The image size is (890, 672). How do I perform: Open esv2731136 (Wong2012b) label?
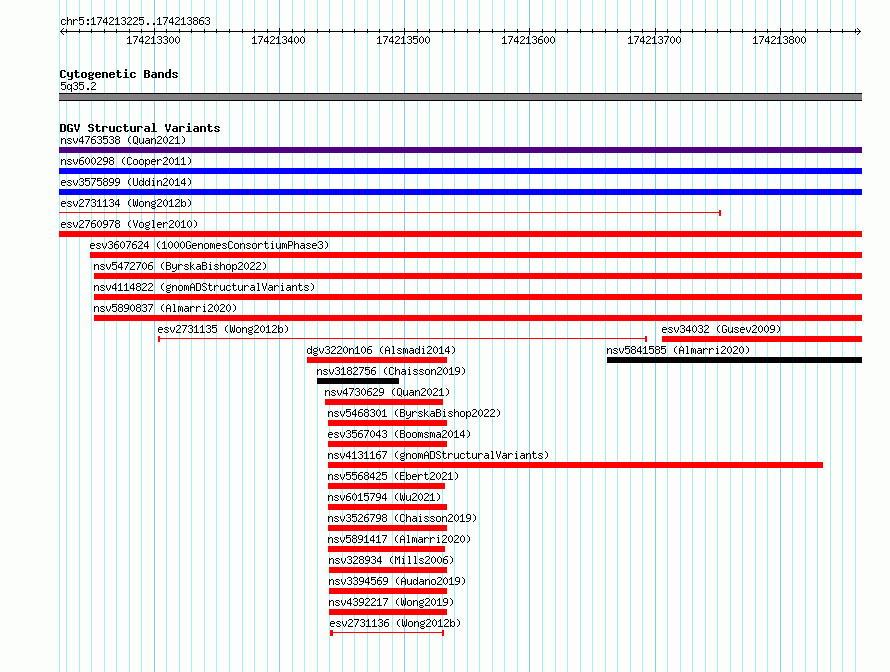coord(395,623)
